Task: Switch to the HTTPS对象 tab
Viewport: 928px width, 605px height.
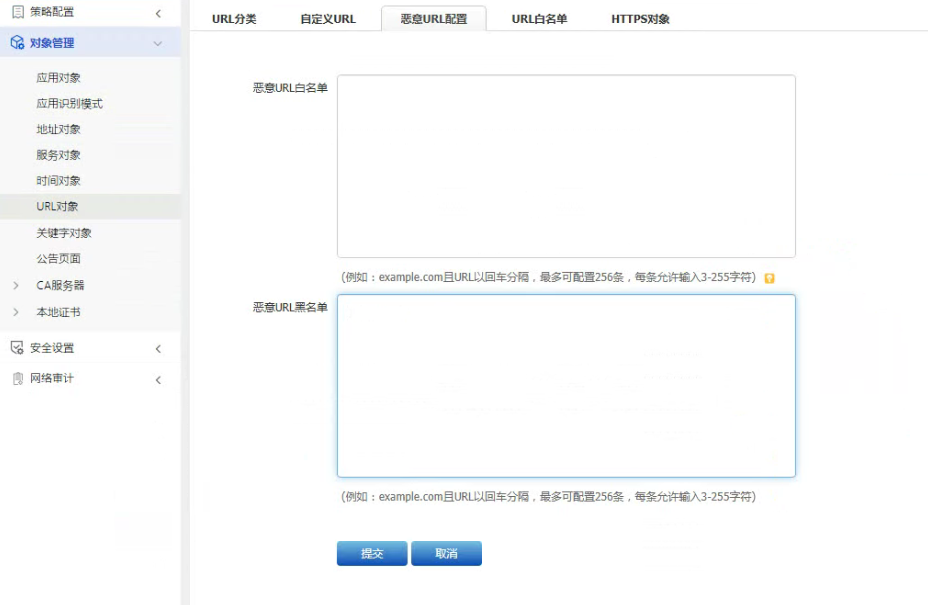Action: click(x=640, y=19)
